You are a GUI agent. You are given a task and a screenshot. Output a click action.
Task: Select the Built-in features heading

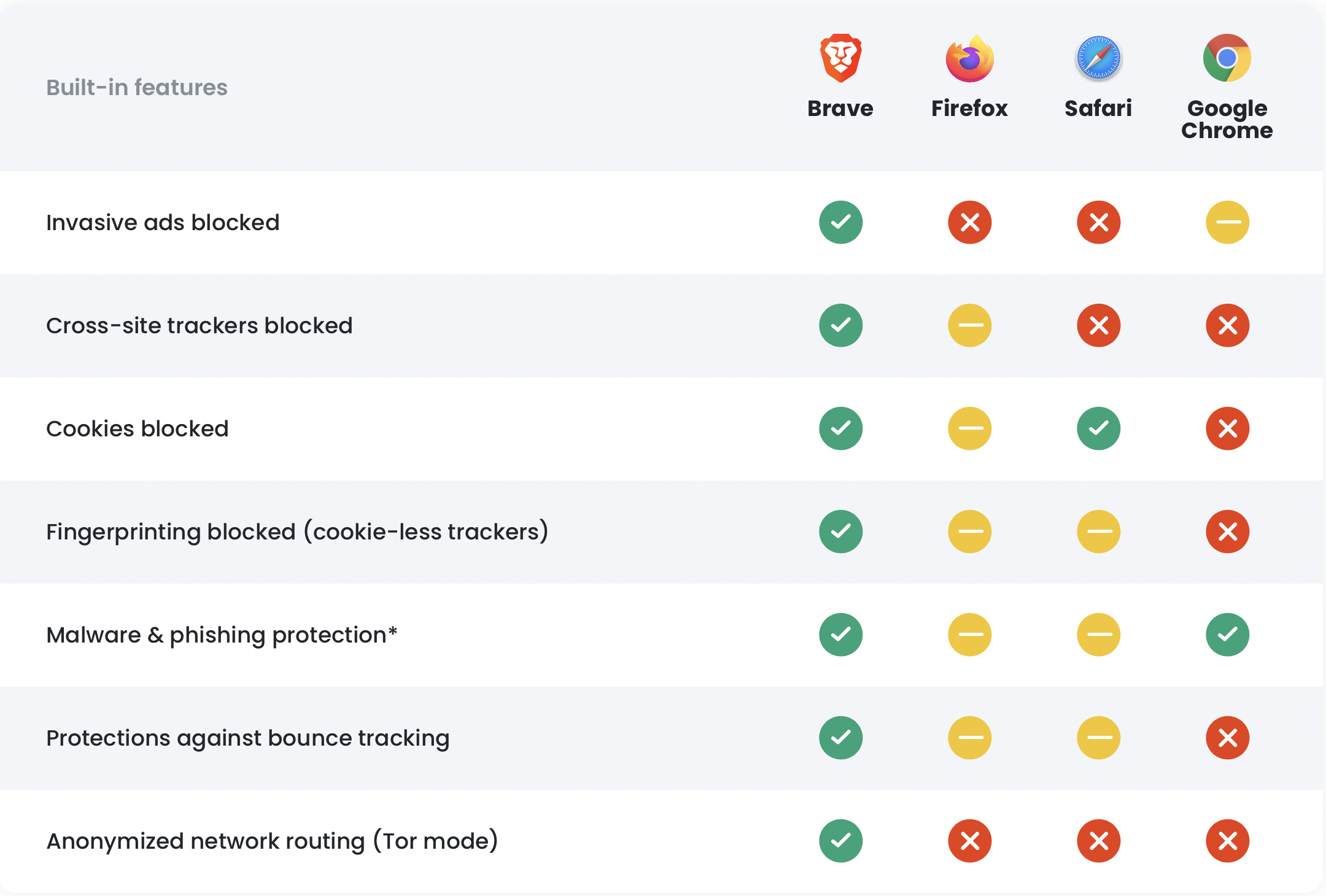137,87
